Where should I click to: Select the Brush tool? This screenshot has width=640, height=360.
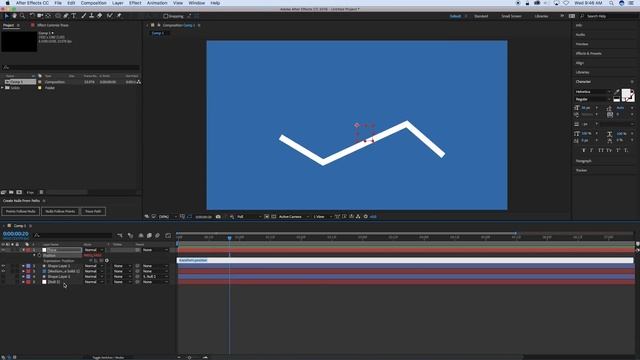tap(84, 16)
